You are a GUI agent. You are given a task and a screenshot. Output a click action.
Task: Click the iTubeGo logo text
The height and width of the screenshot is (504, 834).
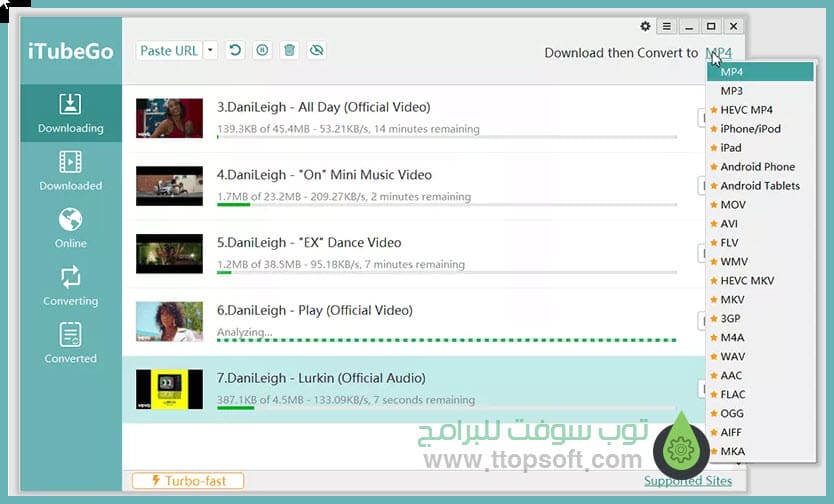71,51
